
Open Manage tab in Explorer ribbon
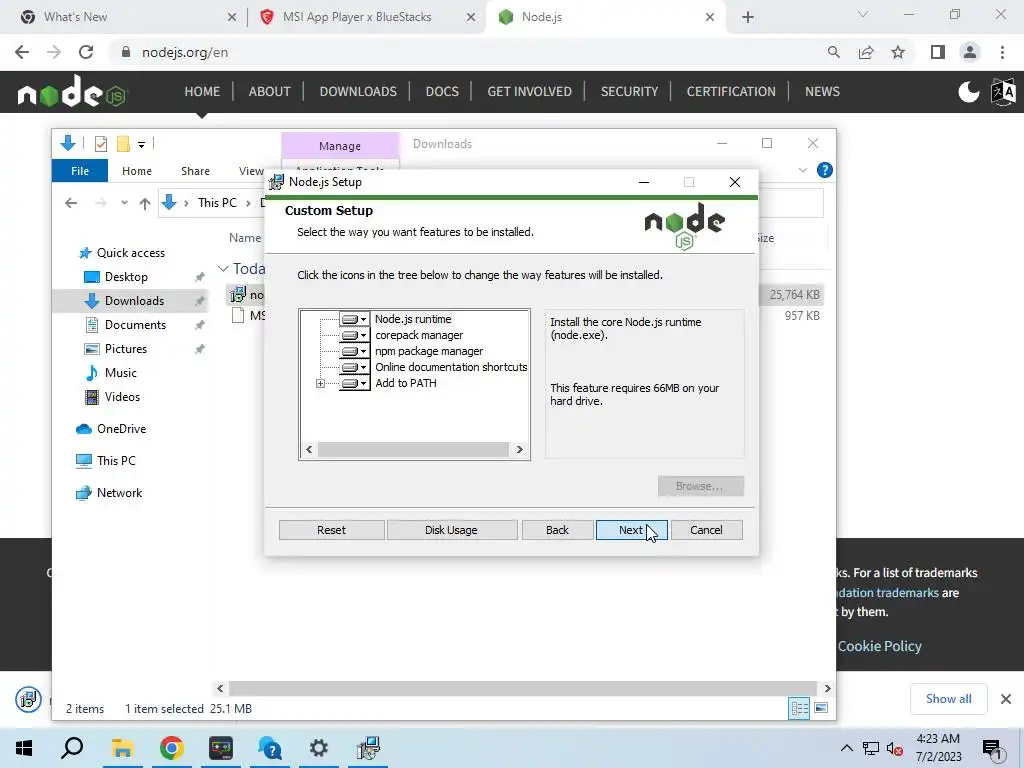coord(340,146)
